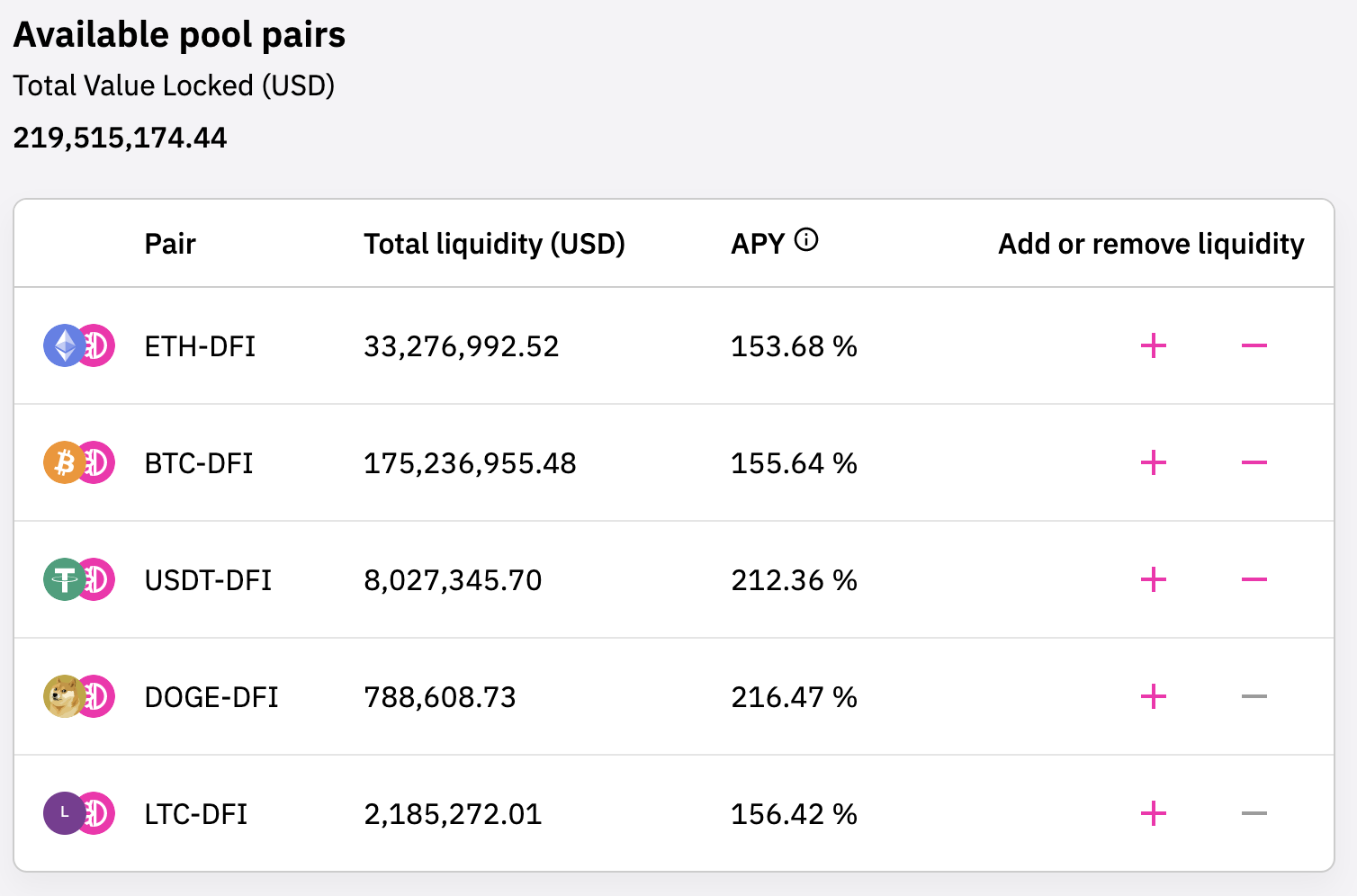Image resolution: width=1357 pixels, height=896 pixels.
Task: Click the DOGE-DFI token pair icon
Action: (x=79, y=697)
